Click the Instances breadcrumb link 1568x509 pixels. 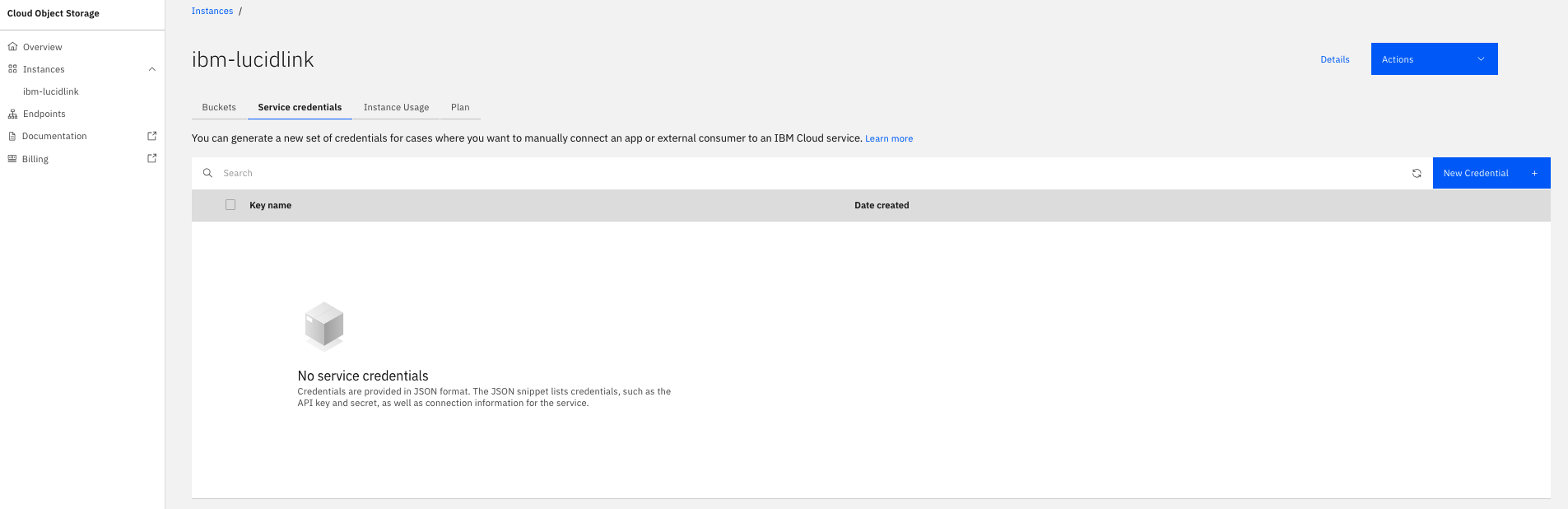(212, 11)
